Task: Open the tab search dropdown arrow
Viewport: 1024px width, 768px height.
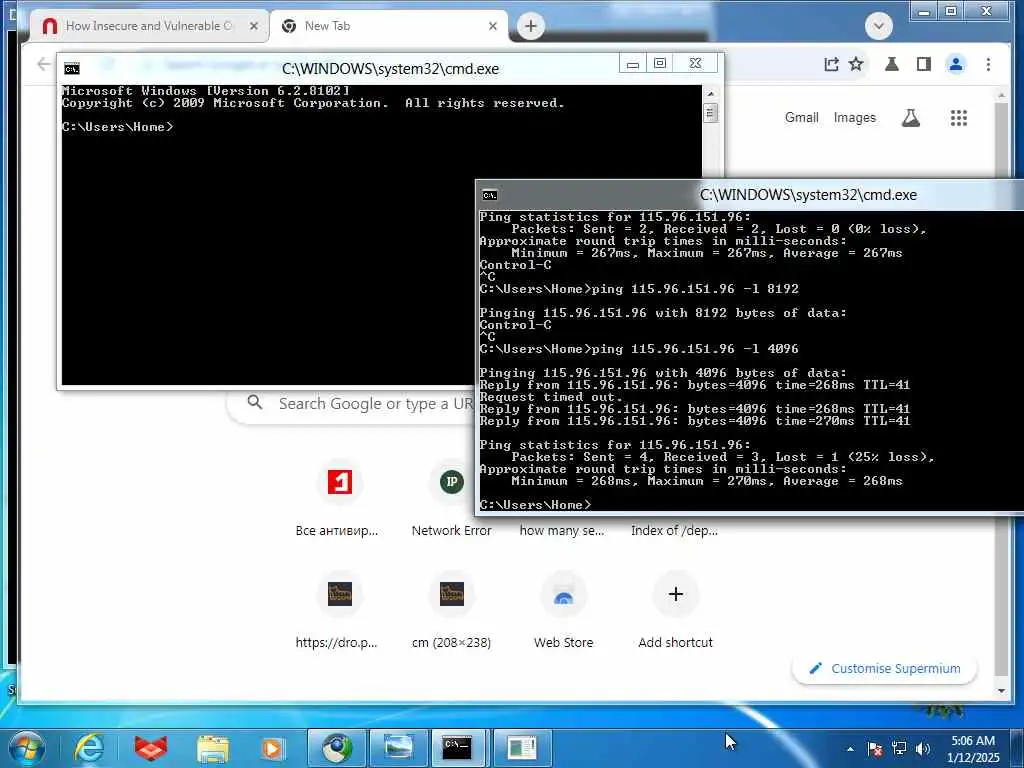Action: (x=878, y=26)
